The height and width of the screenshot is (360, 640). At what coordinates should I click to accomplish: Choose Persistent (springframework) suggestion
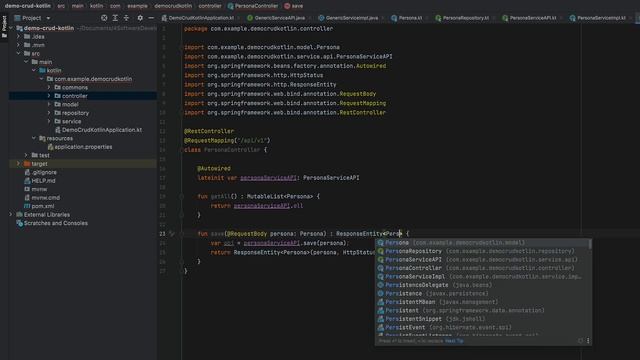pyautogui.click(x=482, y=311)
